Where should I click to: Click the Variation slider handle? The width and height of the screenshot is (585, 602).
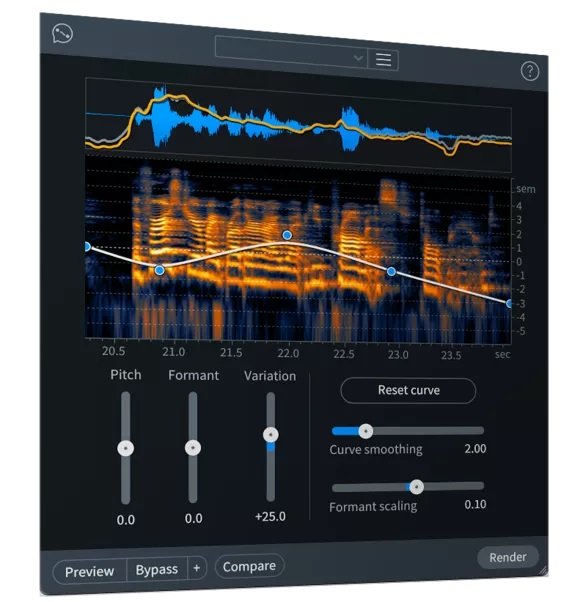click(x=271, y=435)
